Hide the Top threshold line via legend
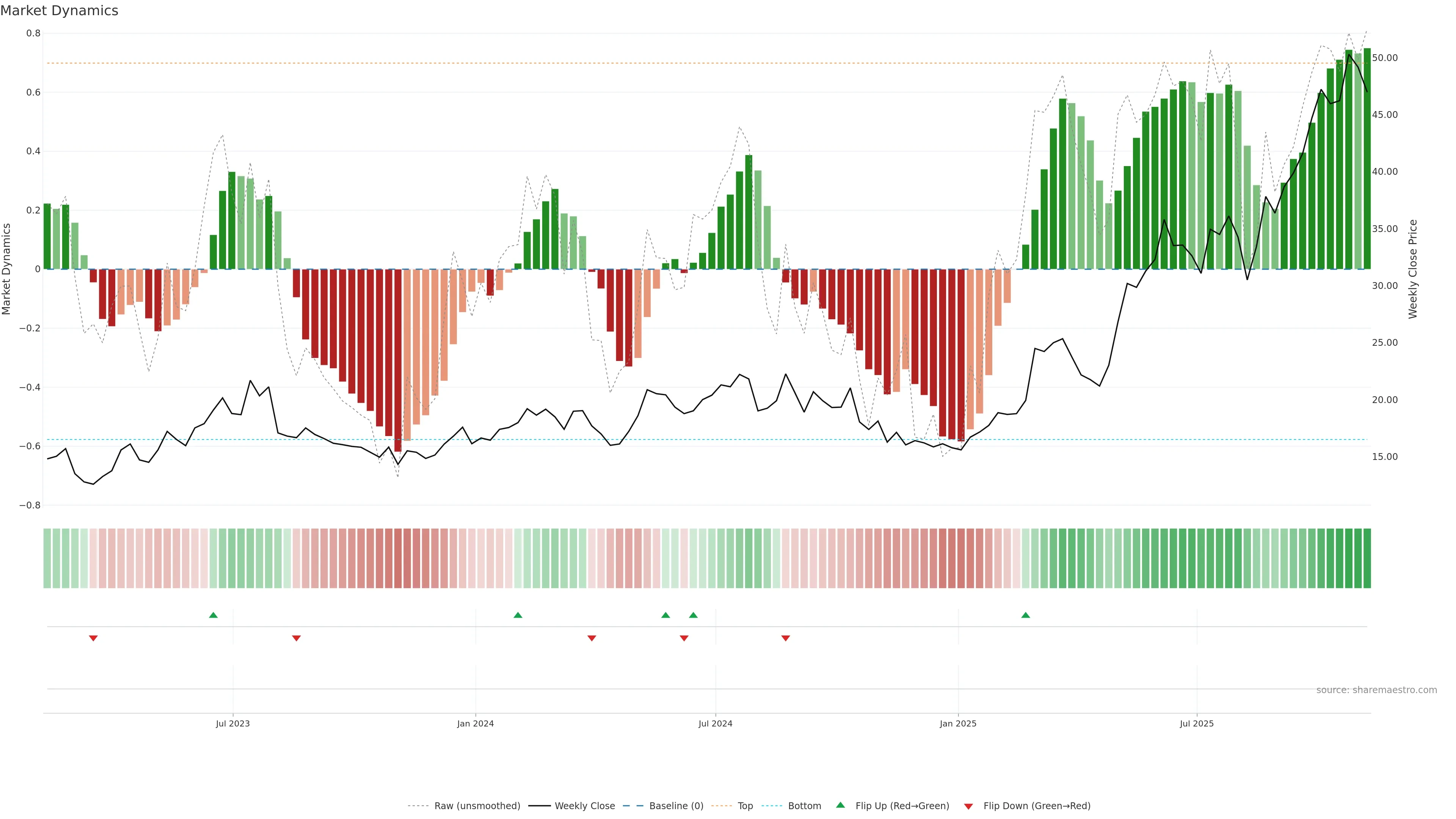 tap(745, 805)
